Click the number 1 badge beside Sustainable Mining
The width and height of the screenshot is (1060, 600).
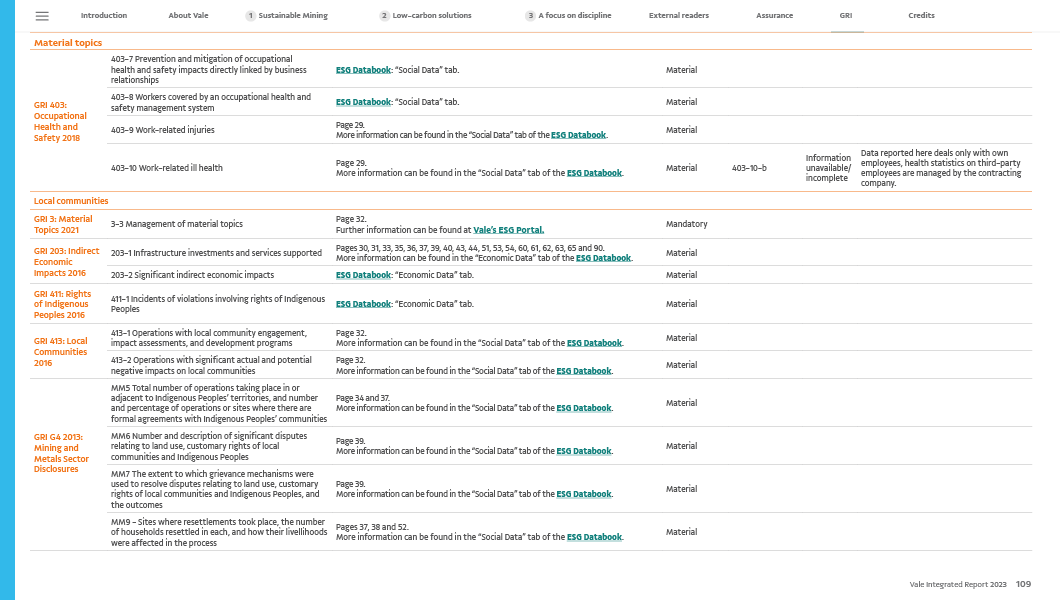(x=250, y=16)
